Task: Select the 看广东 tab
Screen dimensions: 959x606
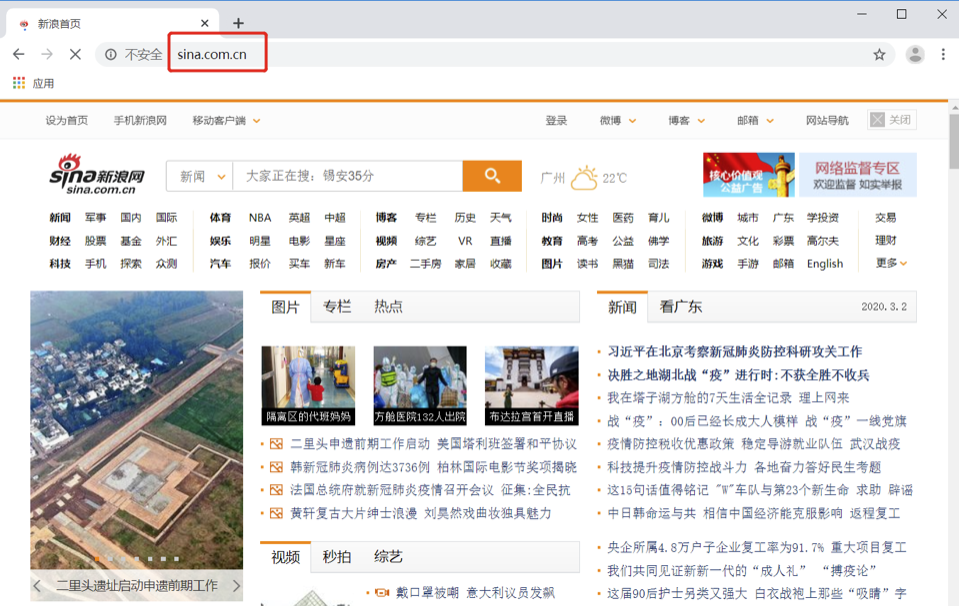Action: (x=681, y=307)
